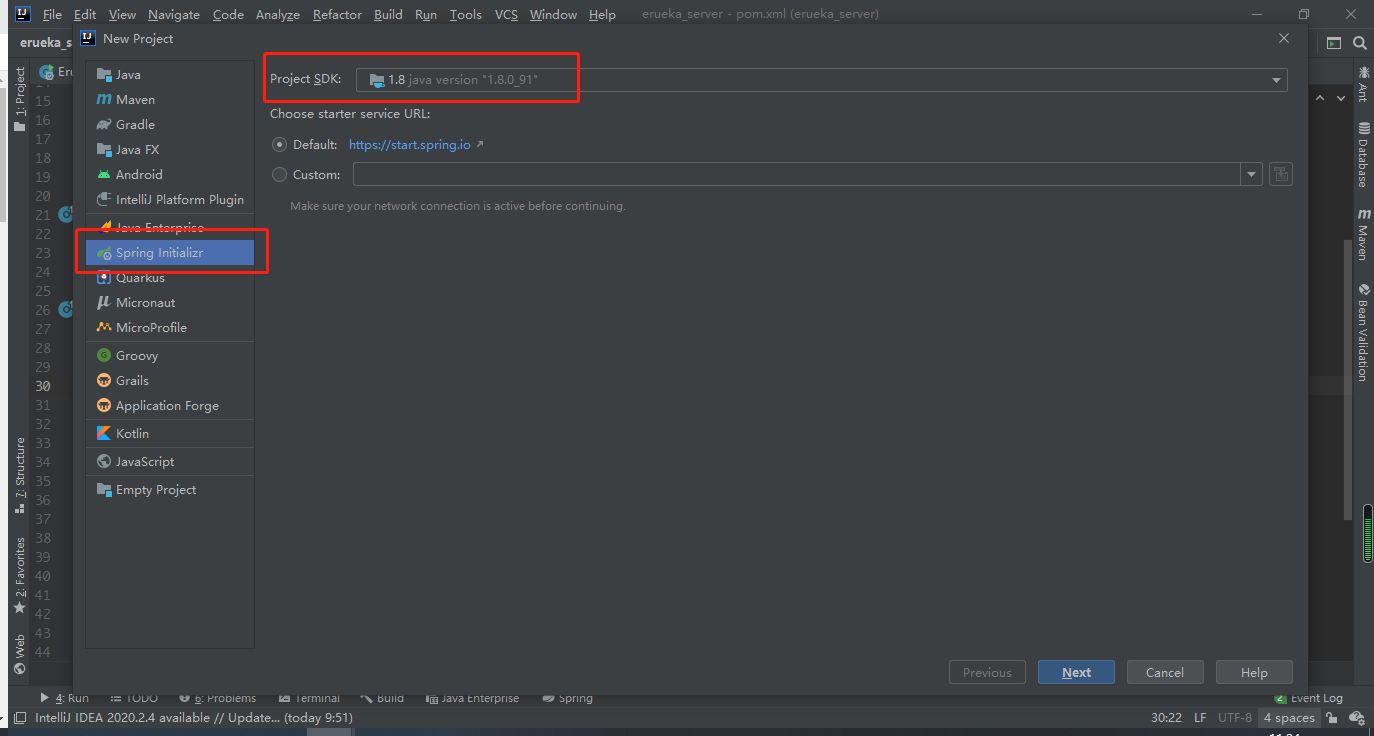Open the File menu
This screenshot has height=736, width=1374.
[52, 14]
